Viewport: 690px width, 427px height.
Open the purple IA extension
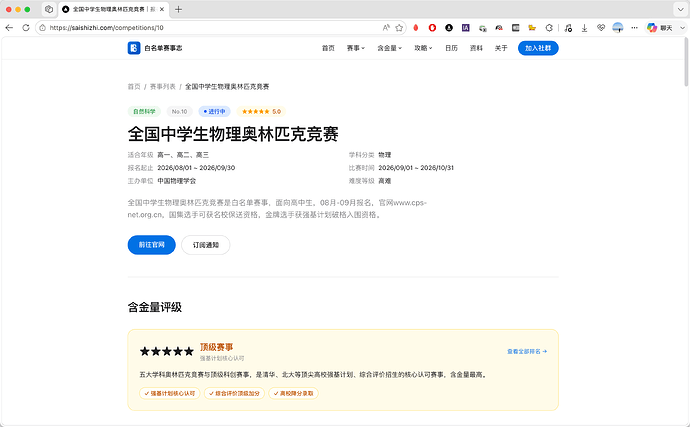pos(466,28)
